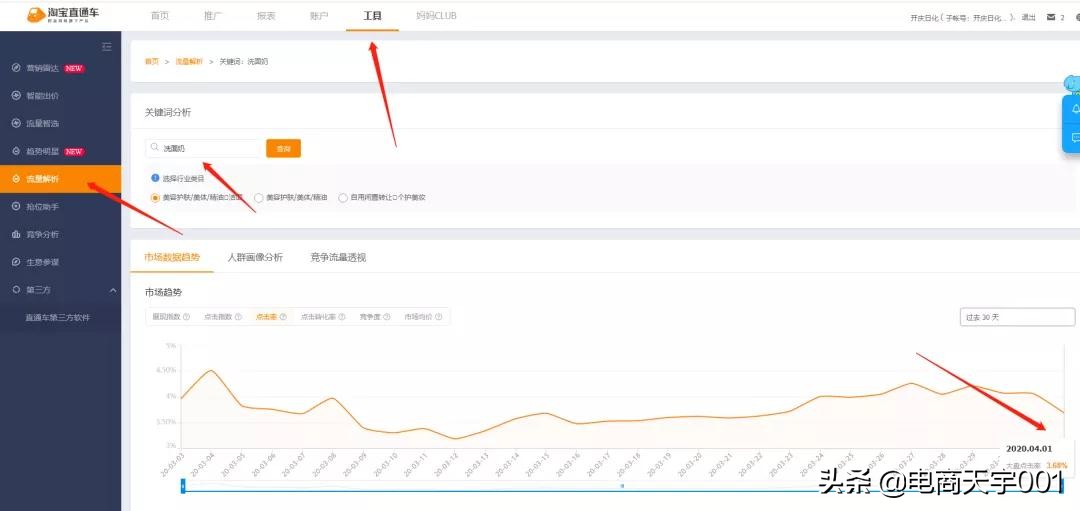Click the help icon next to 市场均价
1080x511 pixels.
(438, 317)
